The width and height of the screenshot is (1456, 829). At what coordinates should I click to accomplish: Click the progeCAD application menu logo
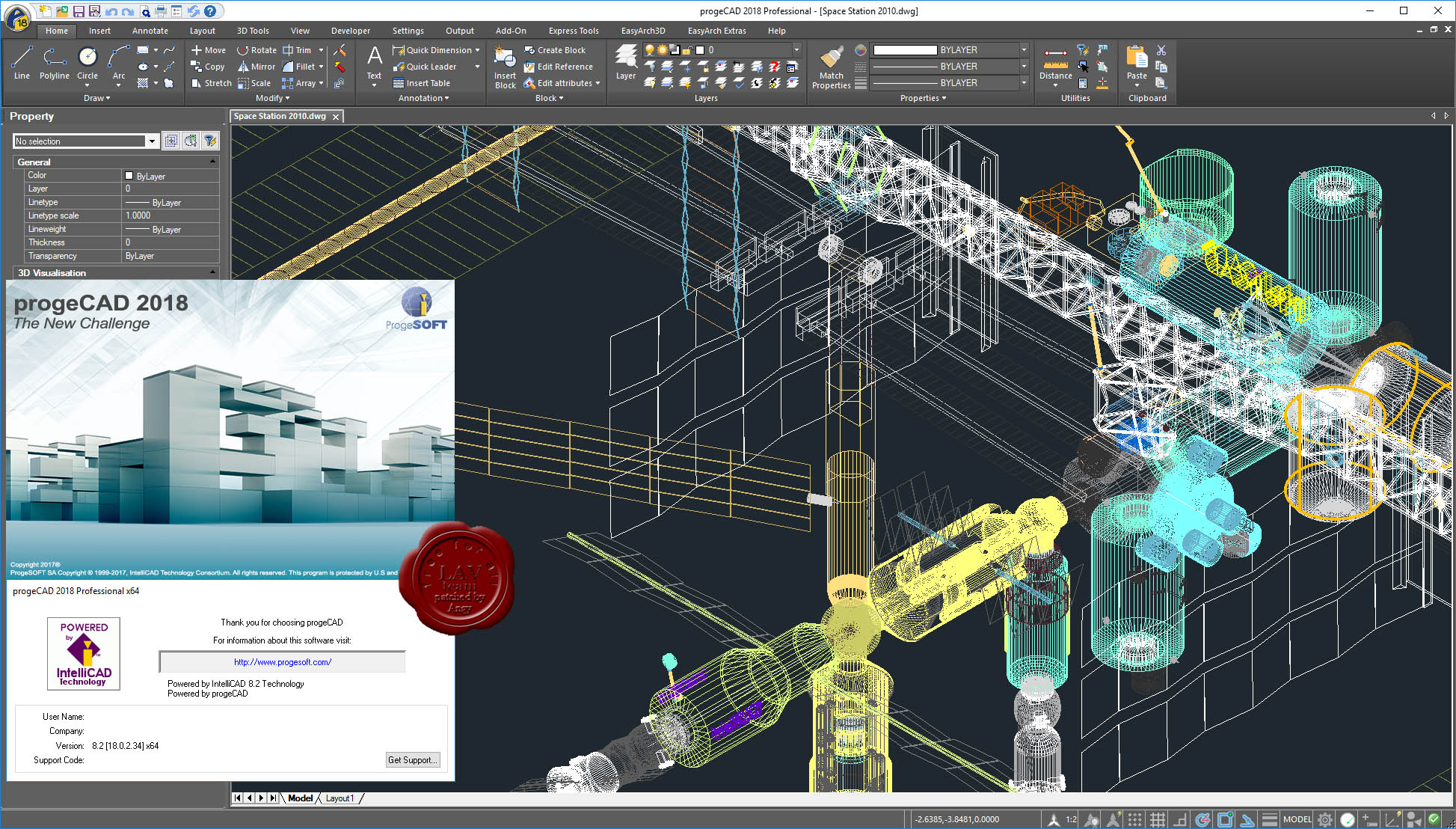tap(16, 18)
